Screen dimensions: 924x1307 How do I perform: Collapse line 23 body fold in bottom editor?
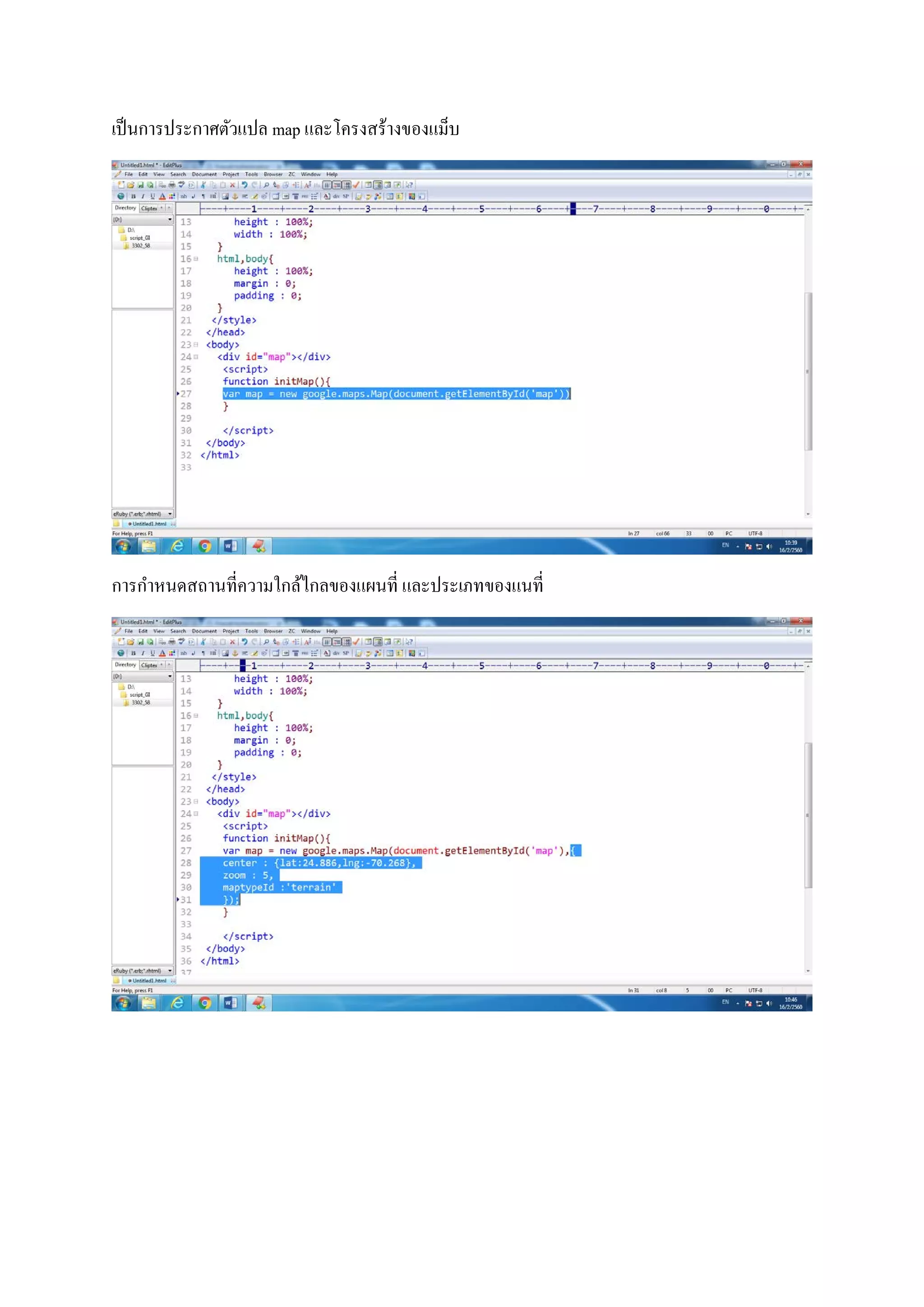[x=196, y=802]
